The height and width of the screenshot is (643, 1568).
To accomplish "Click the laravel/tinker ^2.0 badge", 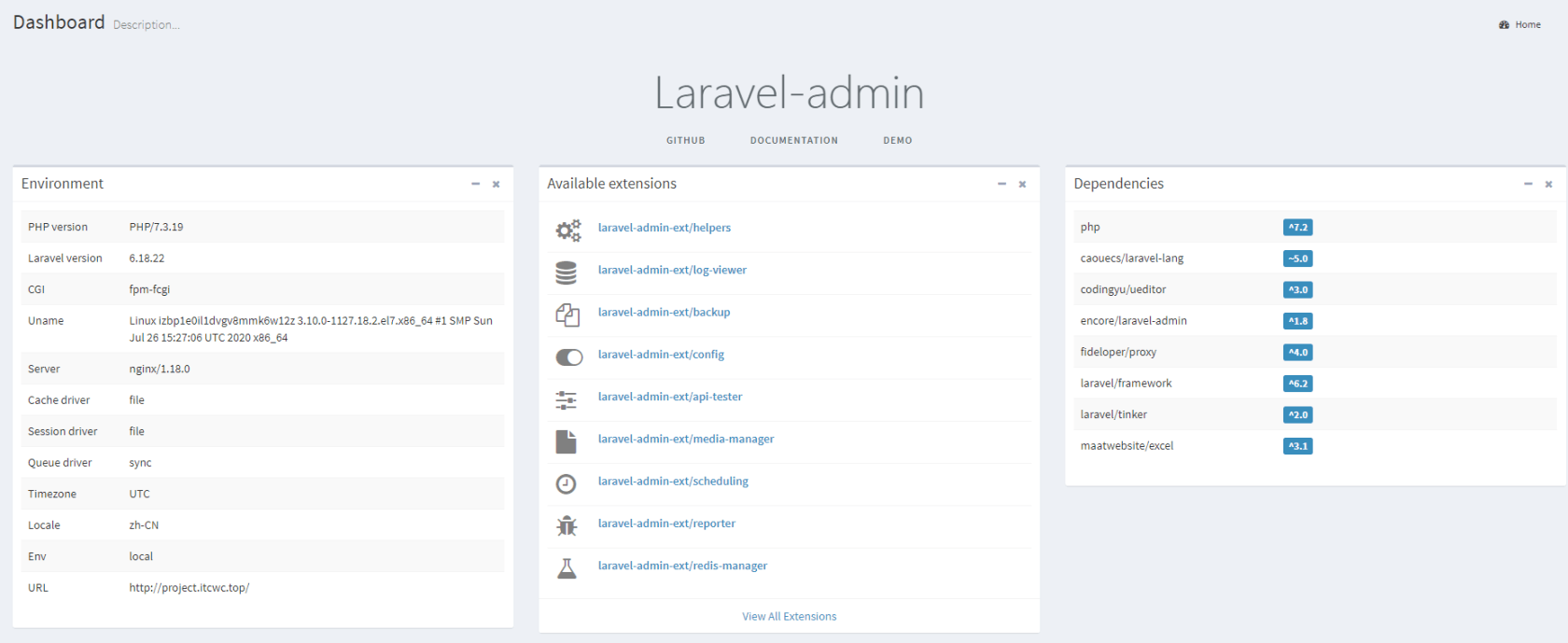I will coord(1297,415).
